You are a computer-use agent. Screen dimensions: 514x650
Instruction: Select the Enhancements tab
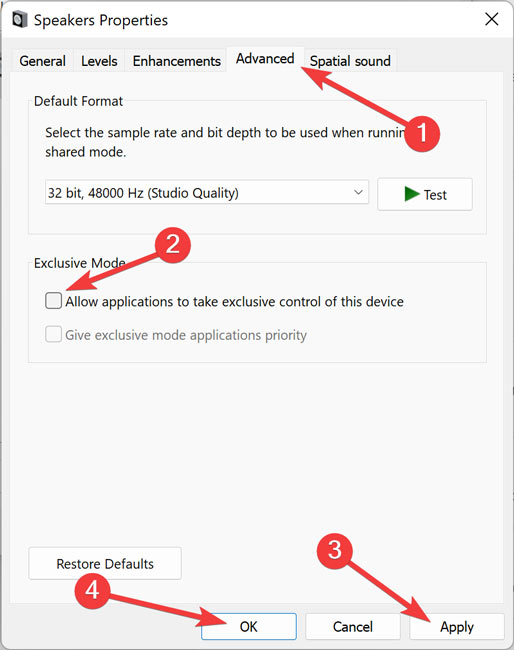(x=177, y=61)
